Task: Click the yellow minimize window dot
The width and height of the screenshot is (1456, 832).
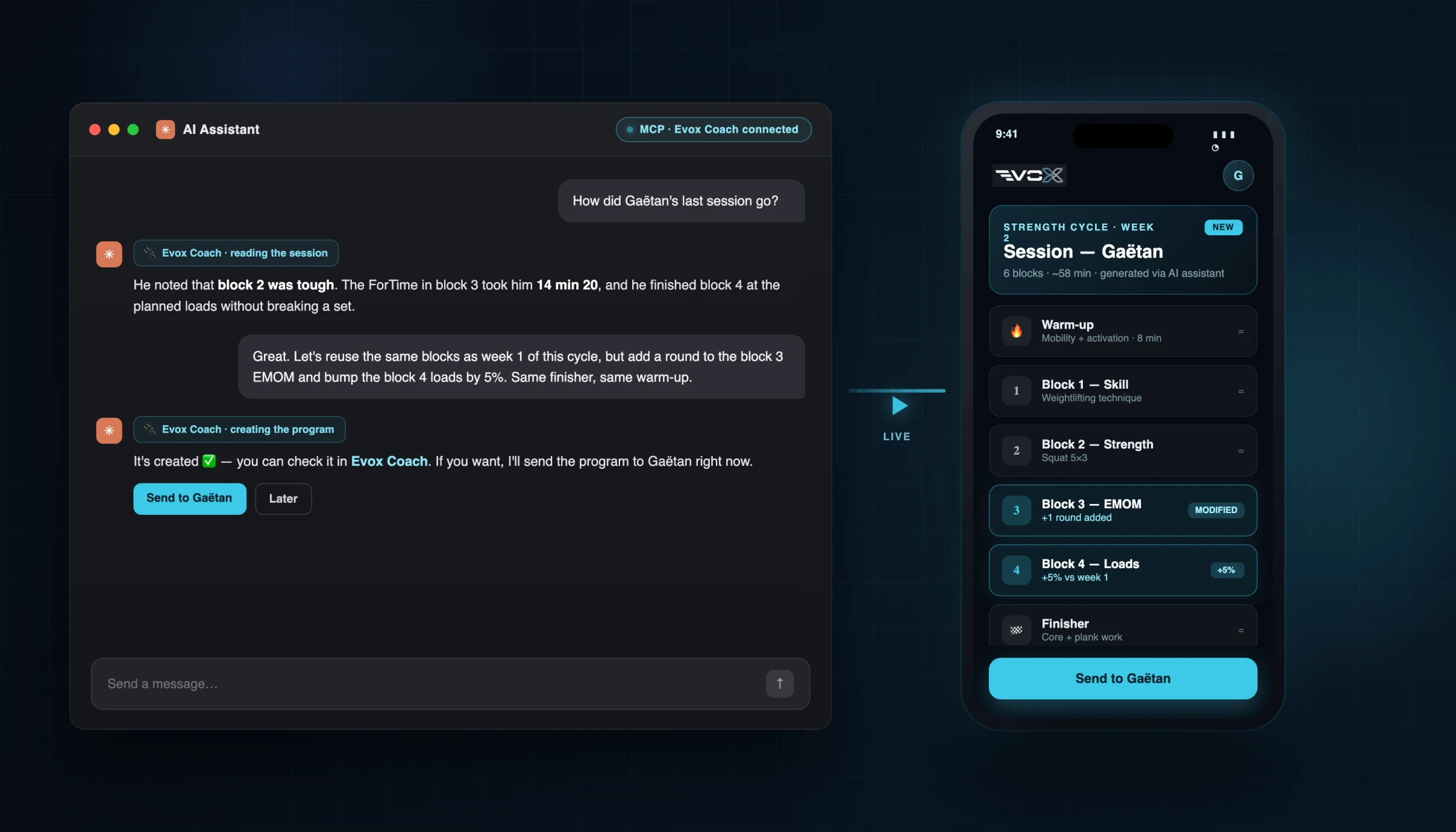Action: click(113, 129)
